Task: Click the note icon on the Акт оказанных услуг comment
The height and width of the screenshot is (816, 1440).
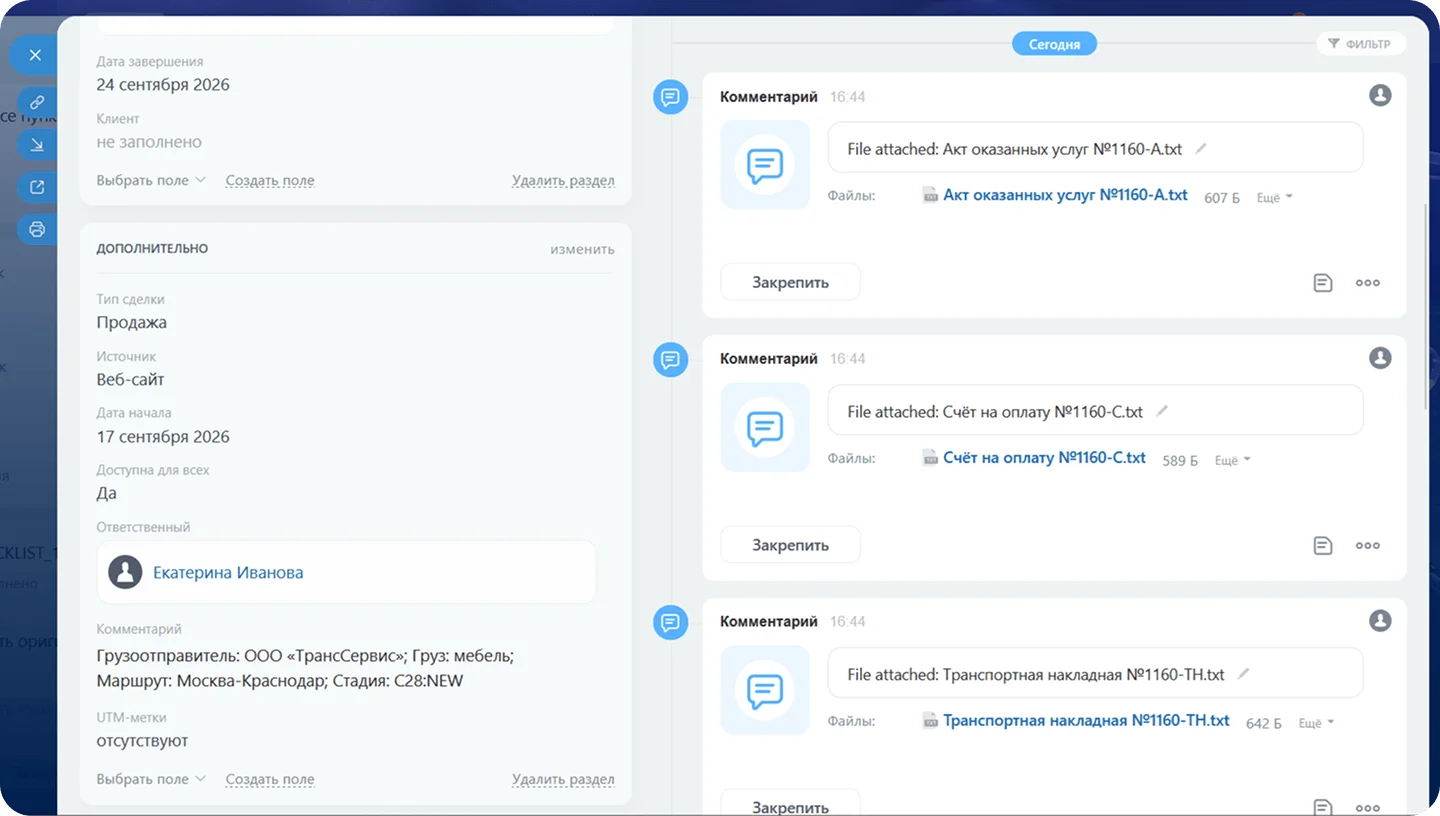Action: pos(1323,283)
